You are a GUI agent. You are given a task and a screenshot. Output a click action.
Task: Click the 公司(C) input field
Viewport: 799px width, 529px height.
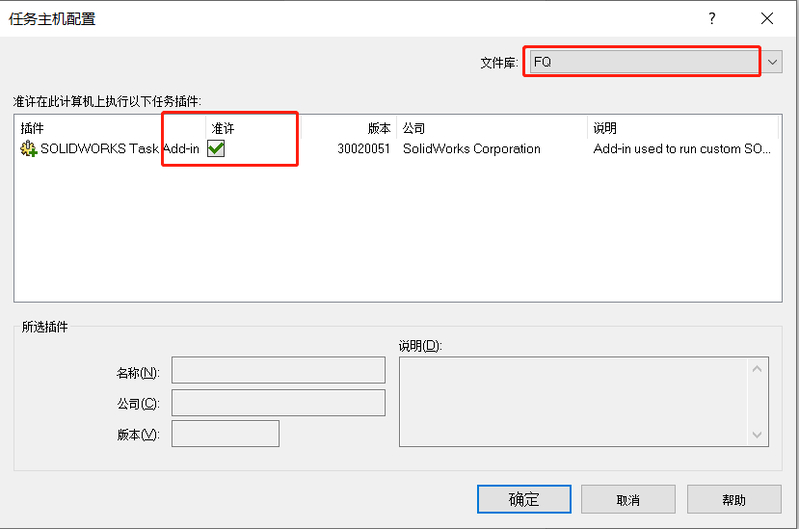[278, 403]
